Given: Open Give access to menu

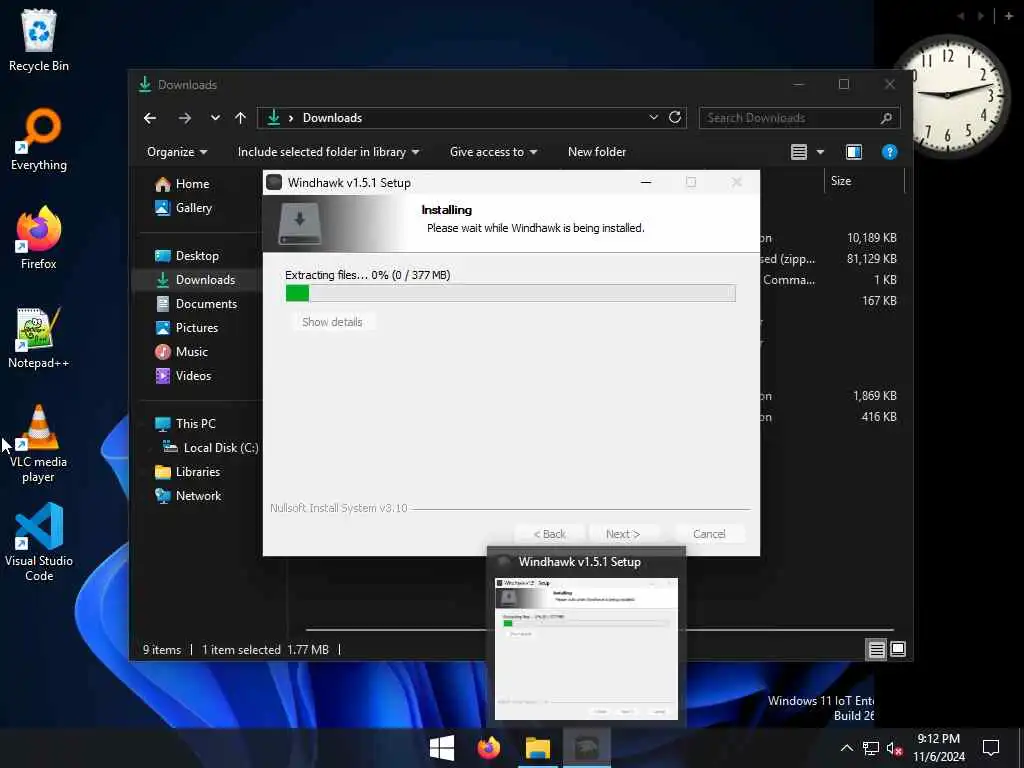Looking at the screenshot, I should [494, 152].
